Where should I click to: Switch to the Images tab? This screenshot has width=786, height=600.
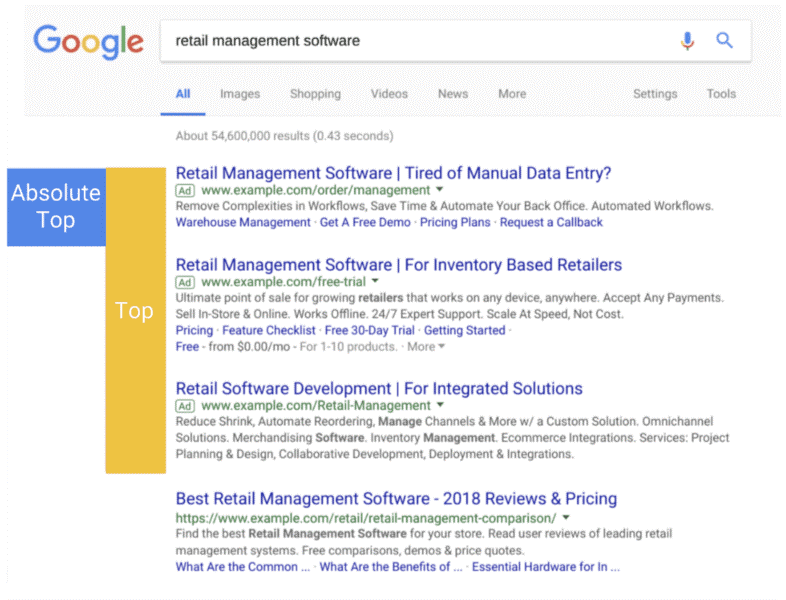click(240, 94)
